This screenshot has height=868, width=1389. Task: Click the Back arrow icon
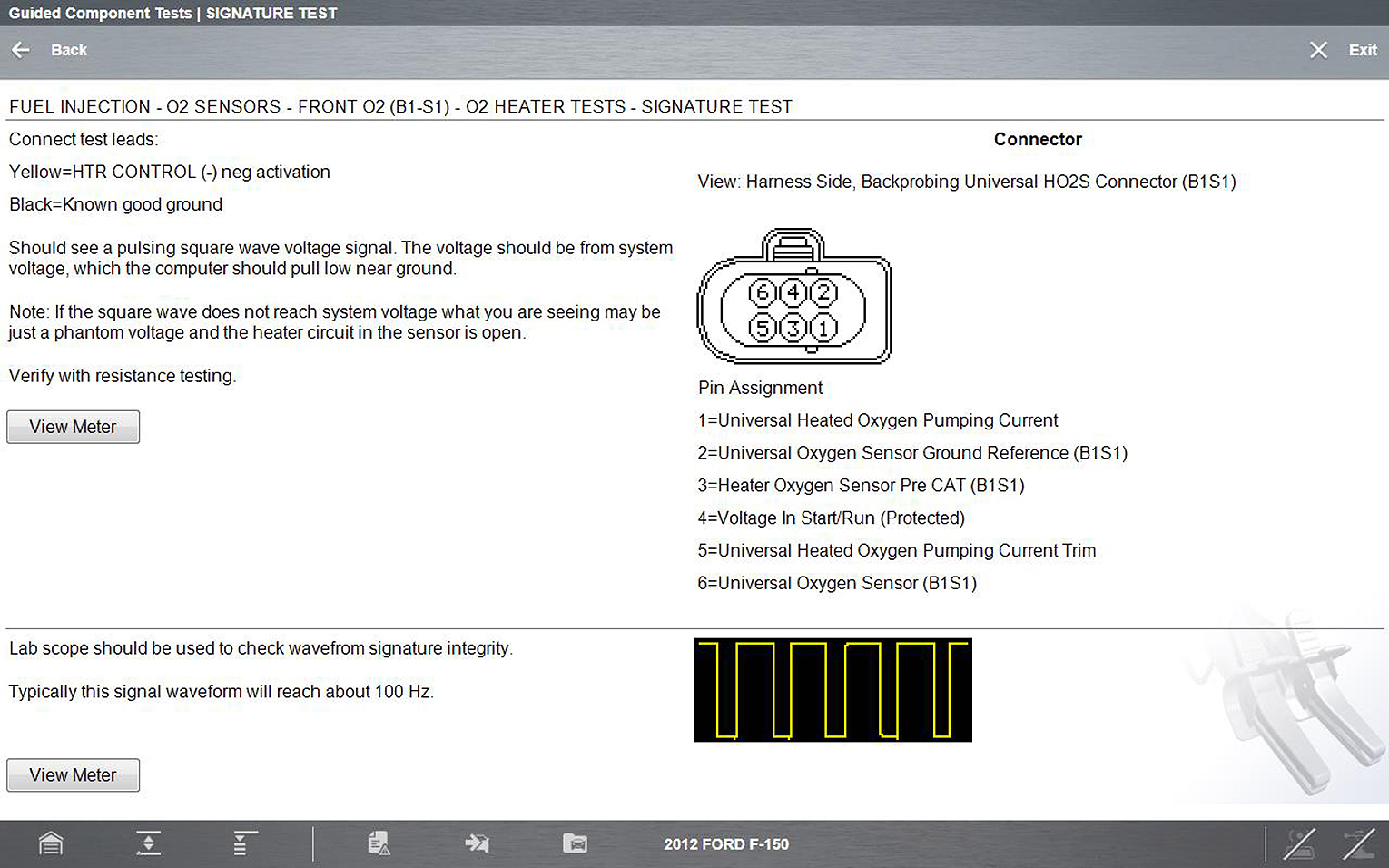pos(21,50)
